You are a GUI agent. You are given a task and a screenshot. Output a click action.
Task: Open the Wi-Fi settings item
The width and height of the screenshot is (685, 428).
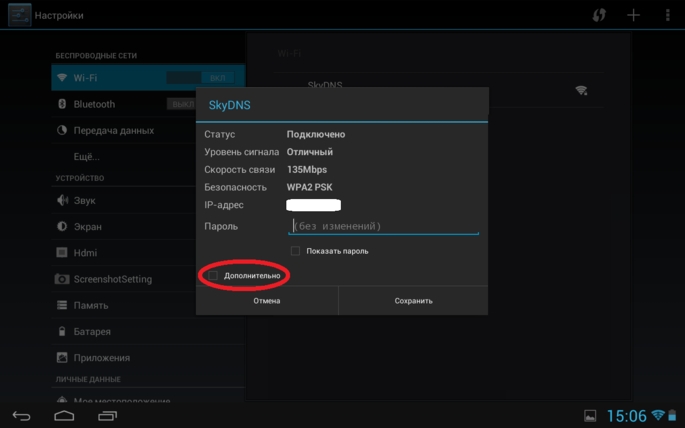(x=148, y=78)
